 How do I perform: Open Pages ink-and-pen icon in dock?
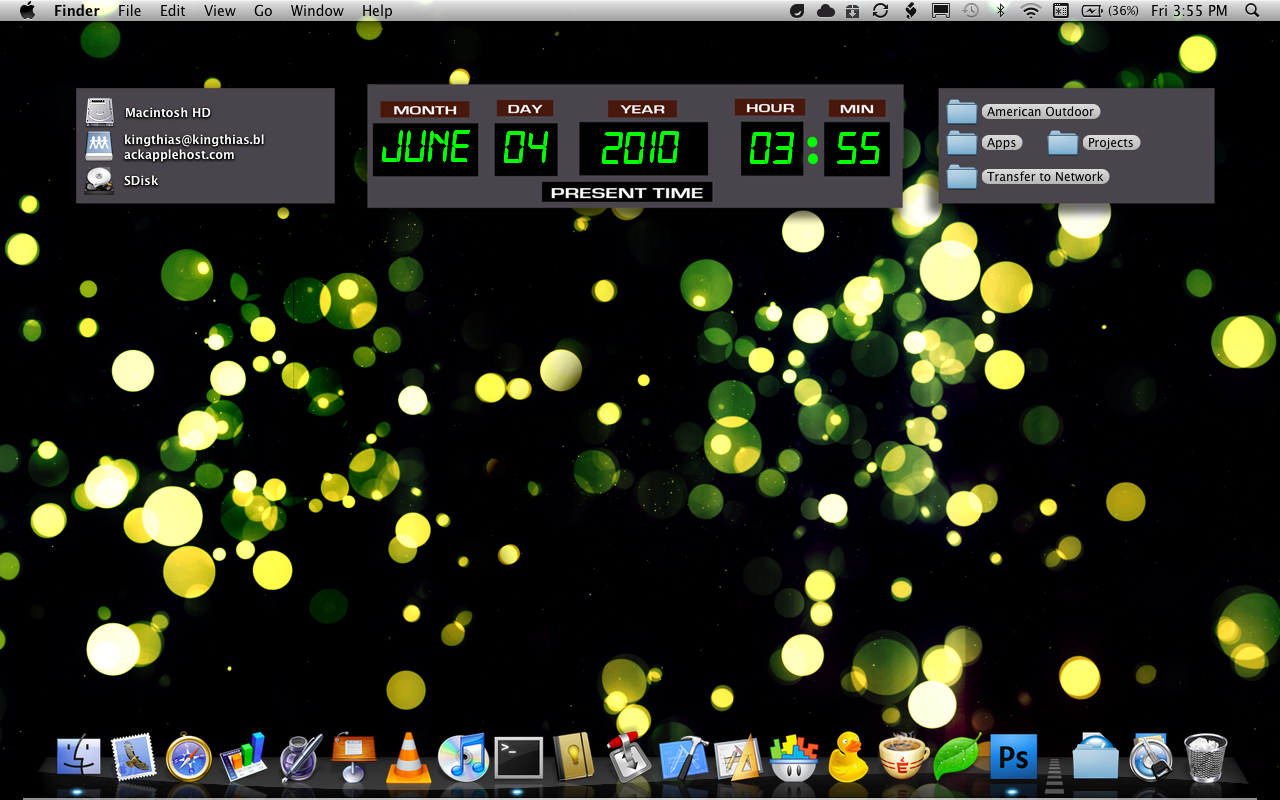coord(299,757)
